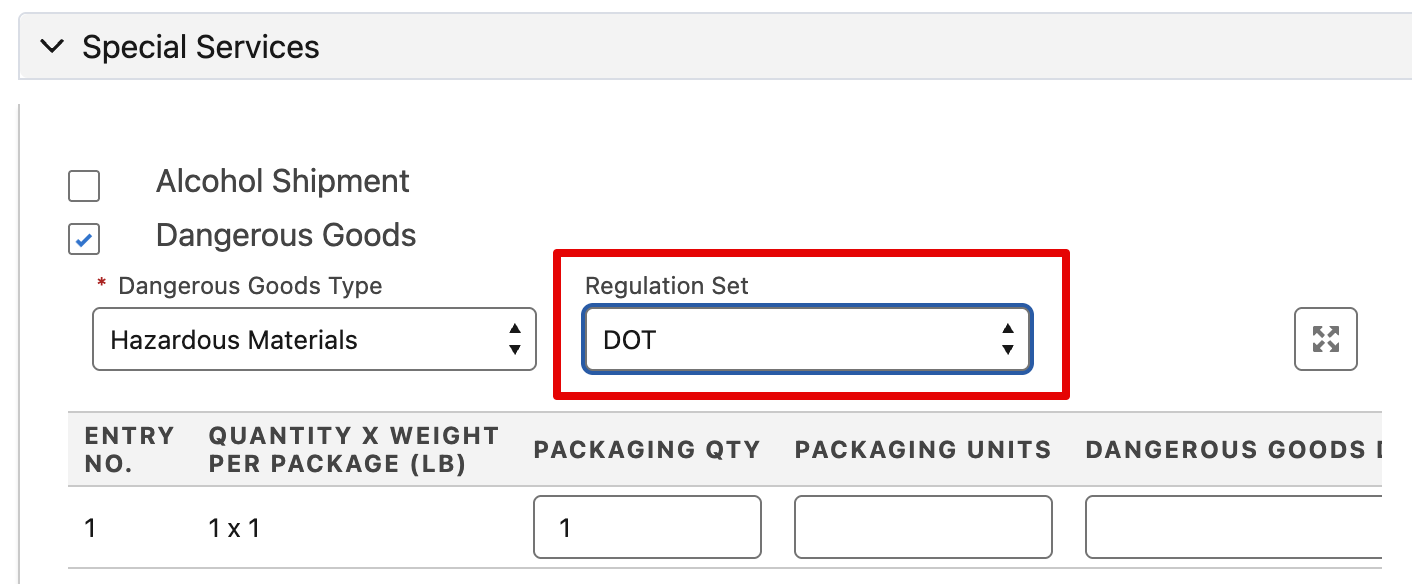Click the Alcohol Shipment label text
The width and height of the screenshot is (1412, 584).
pyautogui.click(x=283, y=181)
